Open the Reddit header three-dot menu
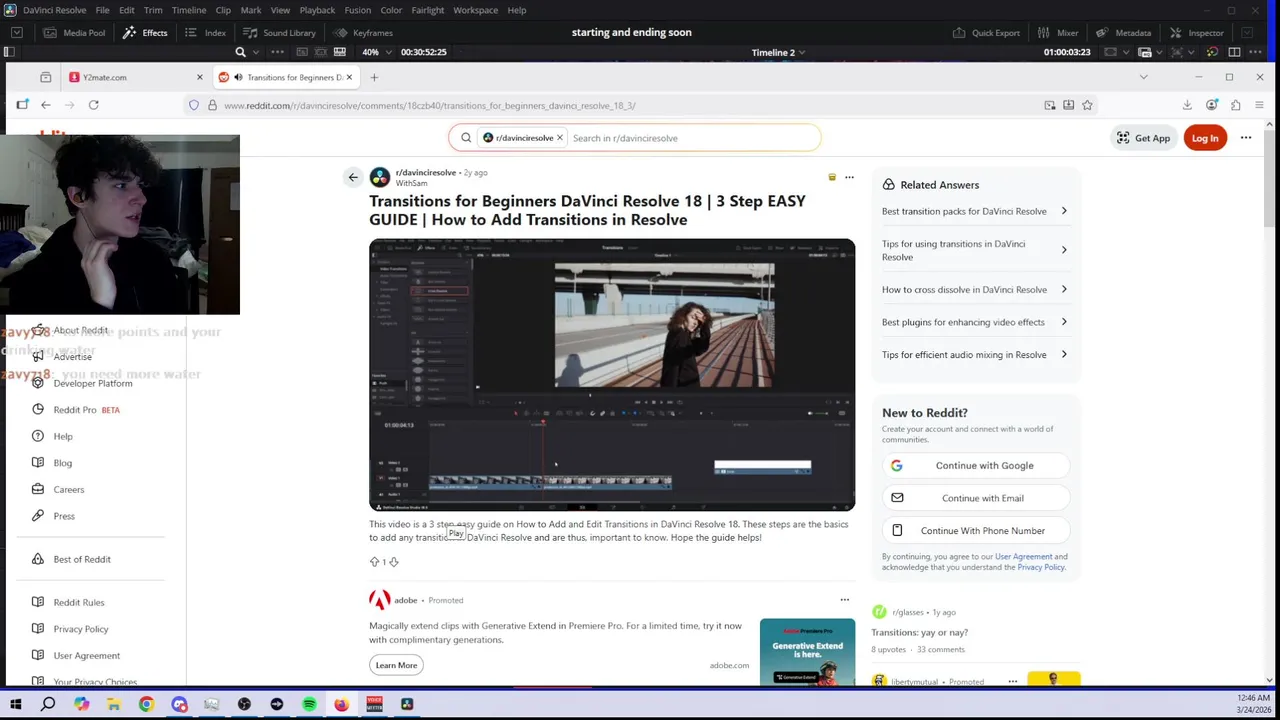Image resolution: width=1280 pixels, height=720 pixels. click(x=1245, y=138)
